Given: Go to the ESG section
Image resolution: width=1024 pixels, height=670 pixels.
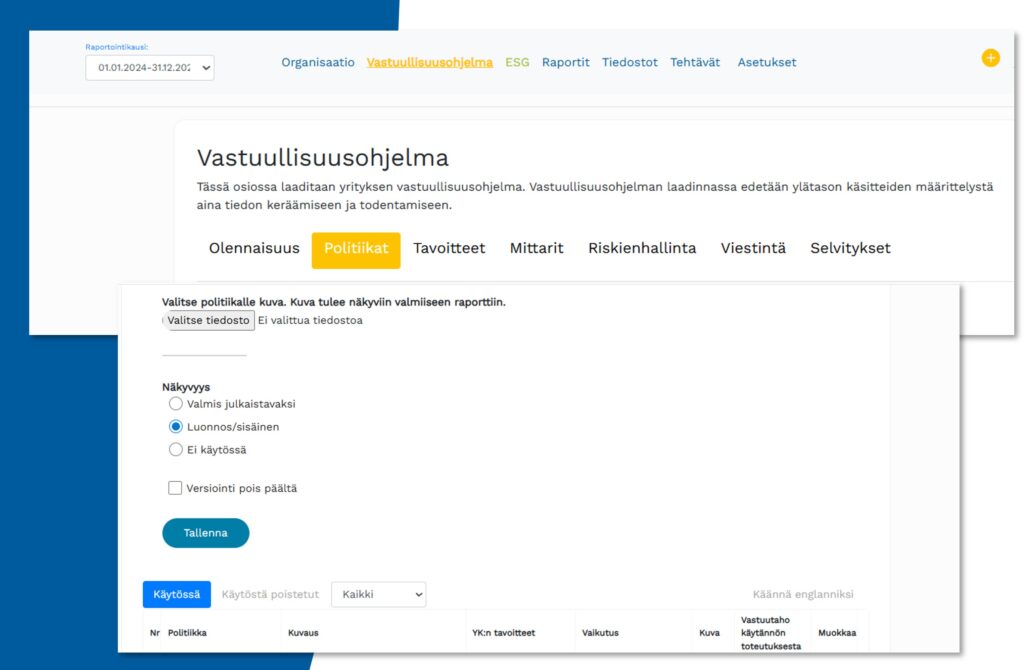Looking at the screenshot, I should 517,62.
